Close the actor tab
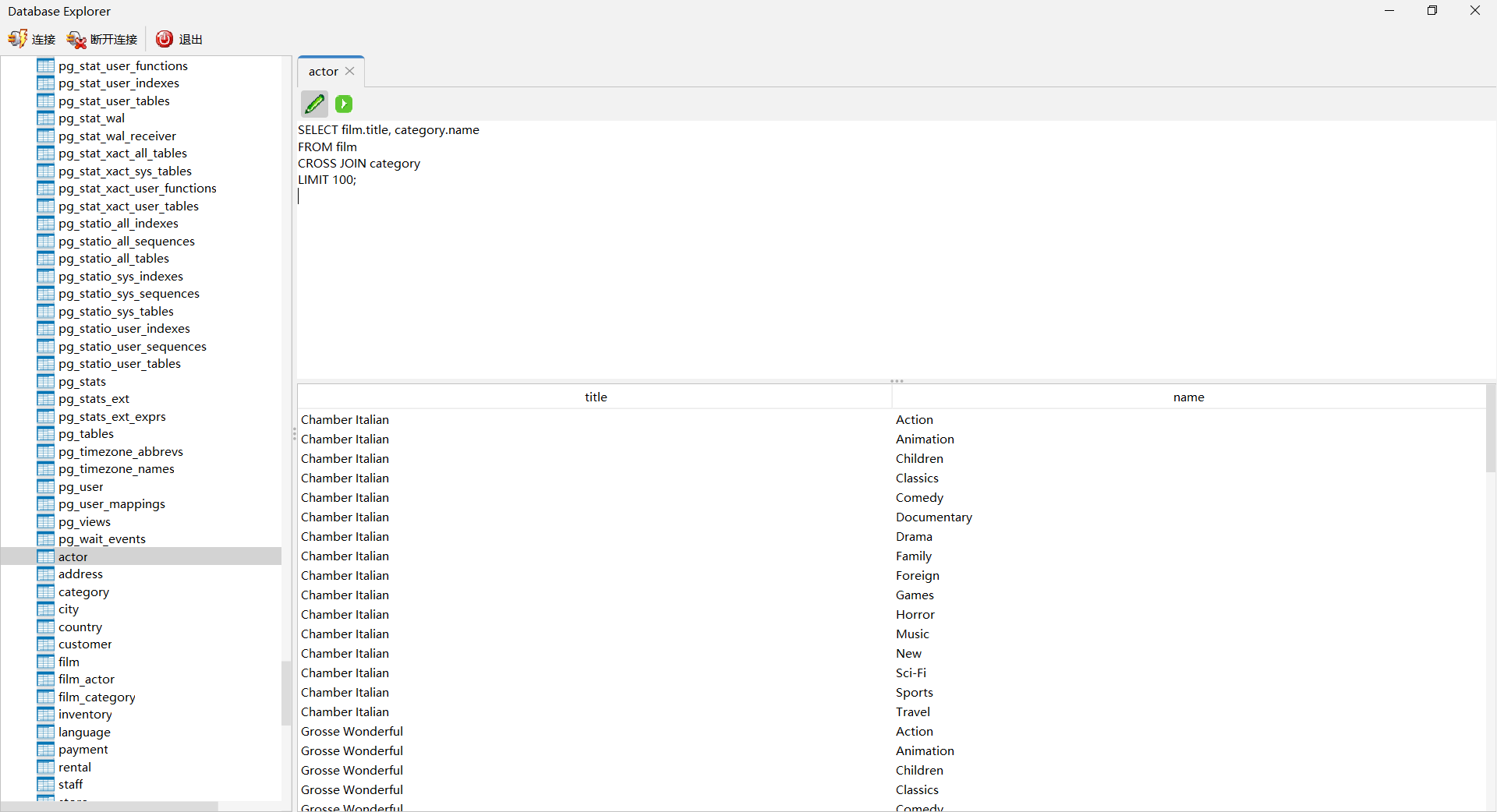This screenshot has width=1497, height=812. point(349,71)
